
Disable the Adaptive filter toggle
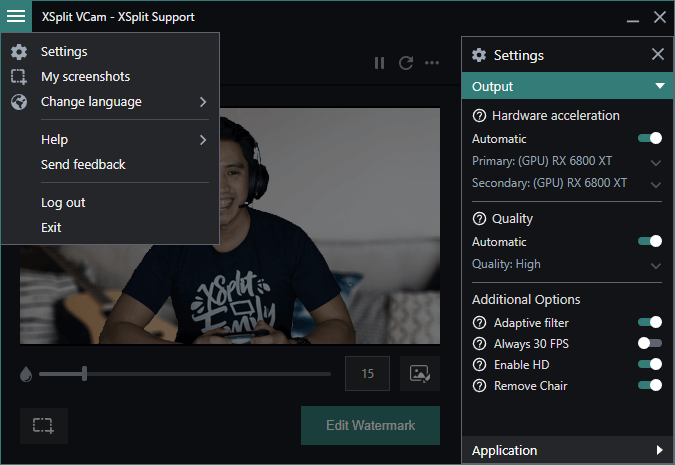pos(650,322)
